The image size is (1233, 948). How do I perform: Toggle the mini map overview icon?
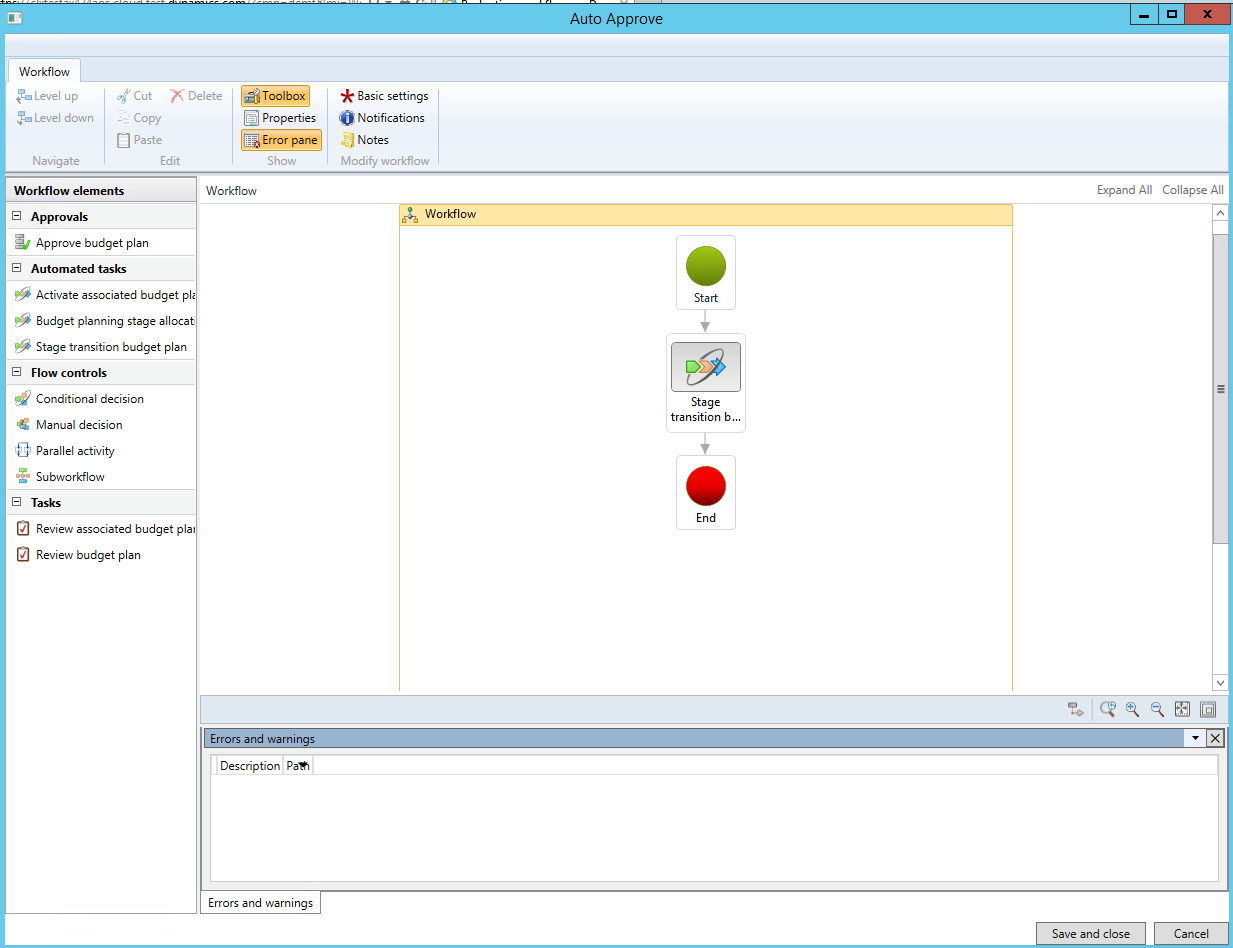click(x=1208, y=709)
